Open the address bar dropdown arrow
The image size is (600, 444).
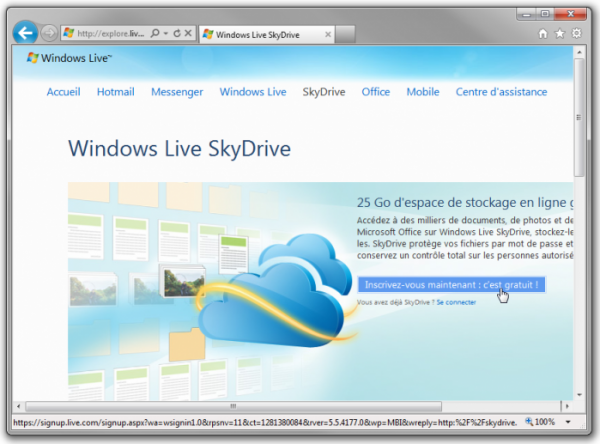pos(166,34)
